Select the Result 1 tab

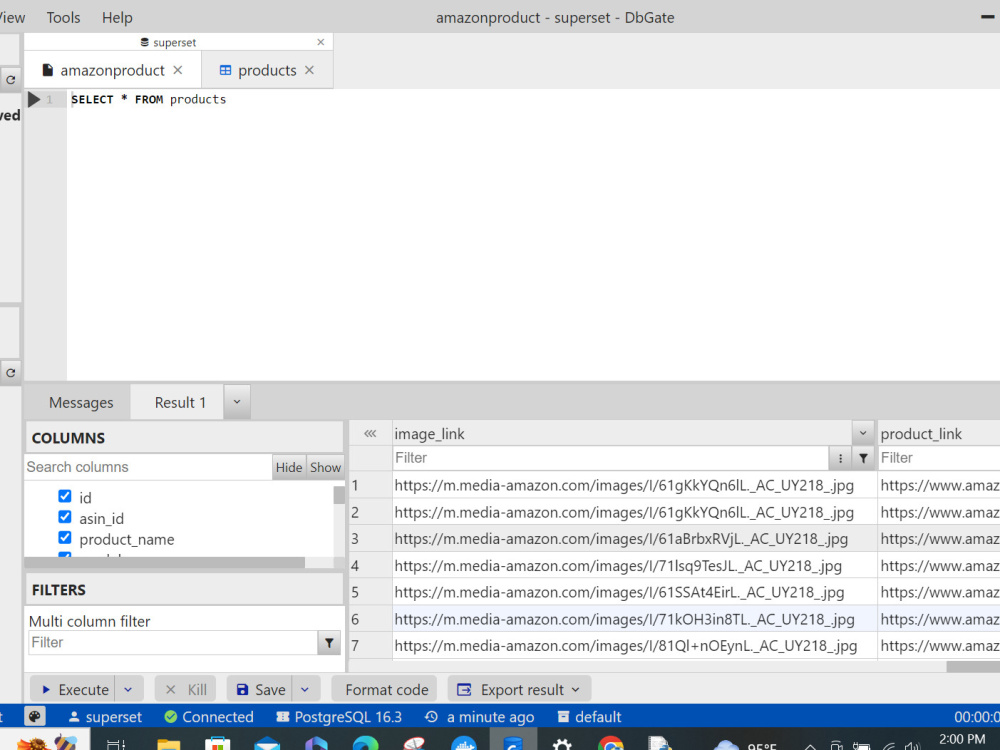(180, 402)
